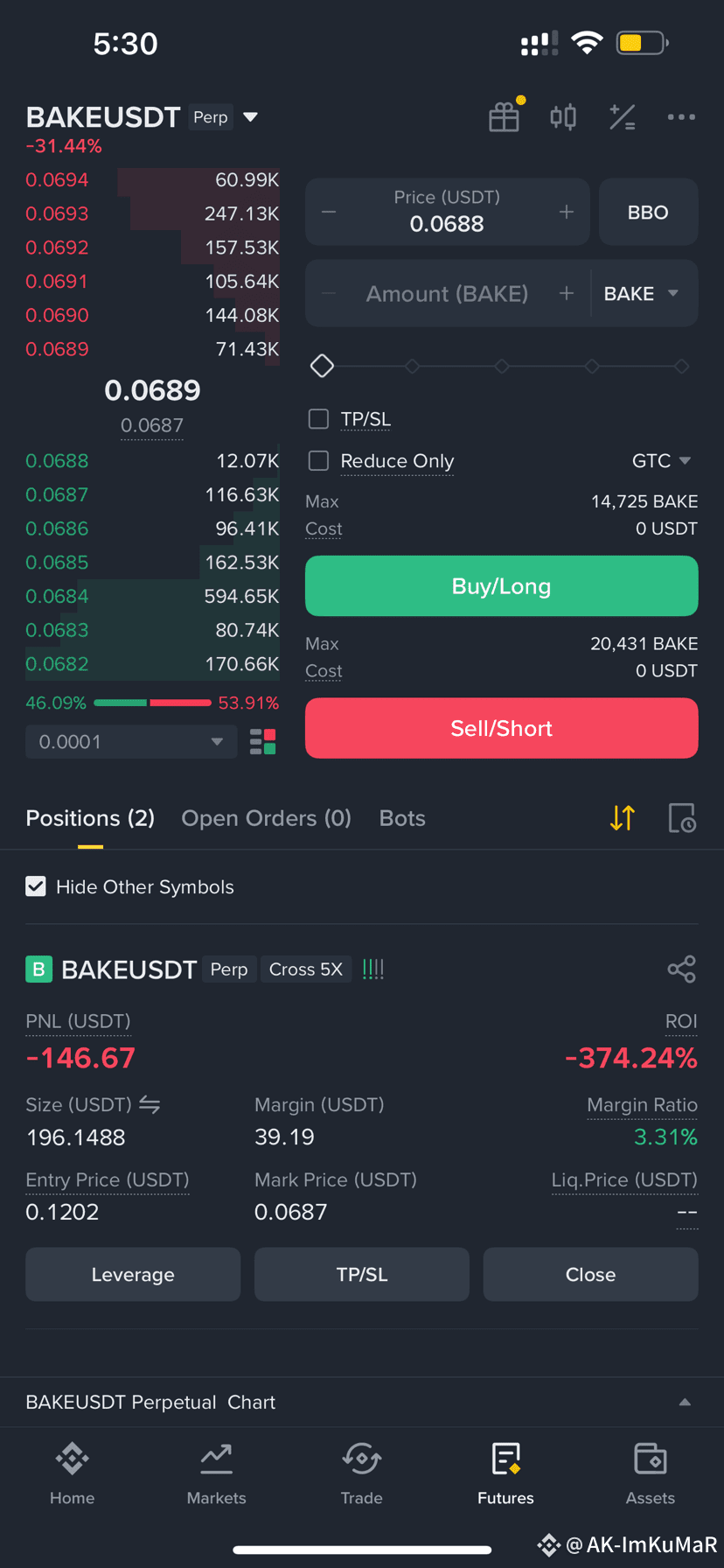Open the calculator percent icon
This screenshot has height=1568, width=724.
[x=623, y=116]
